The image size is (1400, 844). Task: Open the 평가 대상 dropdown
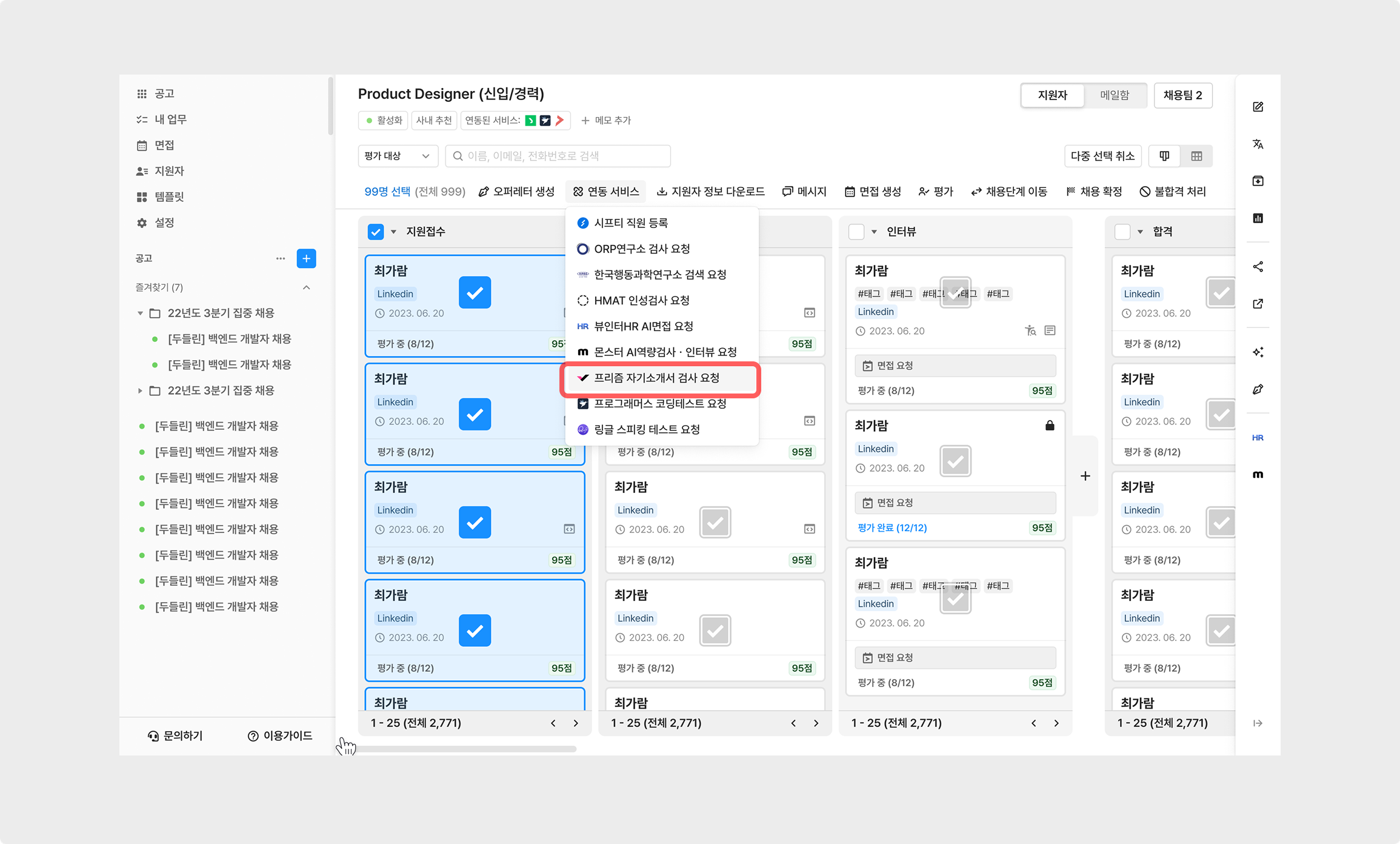pyautogui.click(x=397, y=156)
